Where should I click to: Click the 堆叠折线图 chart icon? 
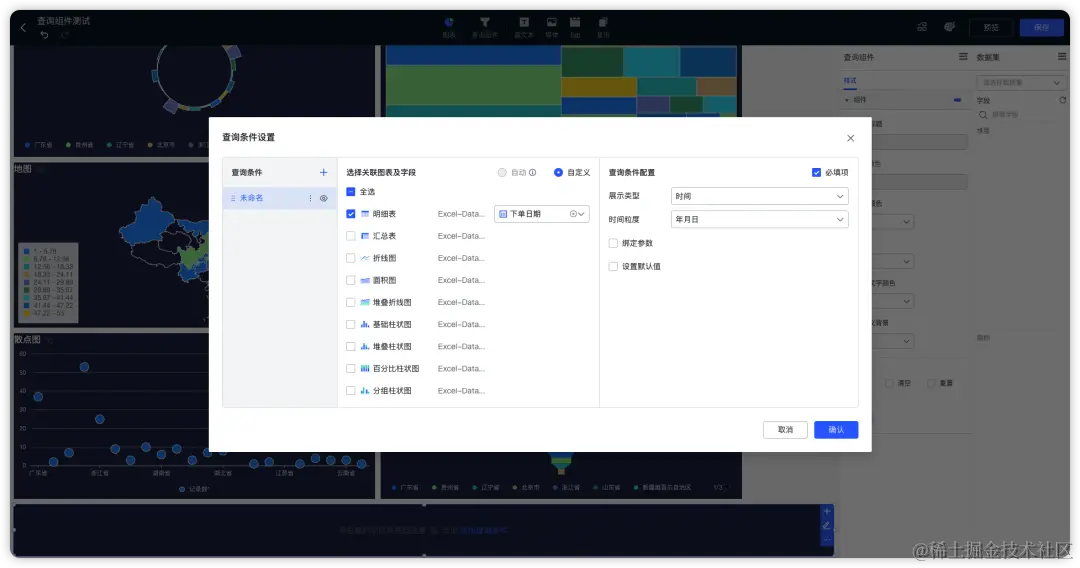(x=365, y=302)
